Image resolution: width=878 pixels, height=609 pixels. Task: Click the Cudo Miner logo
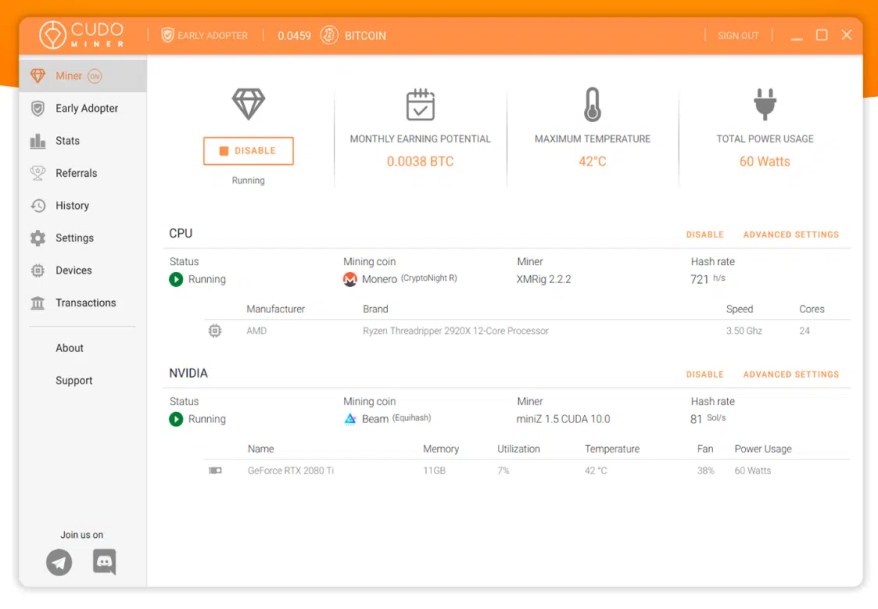(x=82, y=35)
